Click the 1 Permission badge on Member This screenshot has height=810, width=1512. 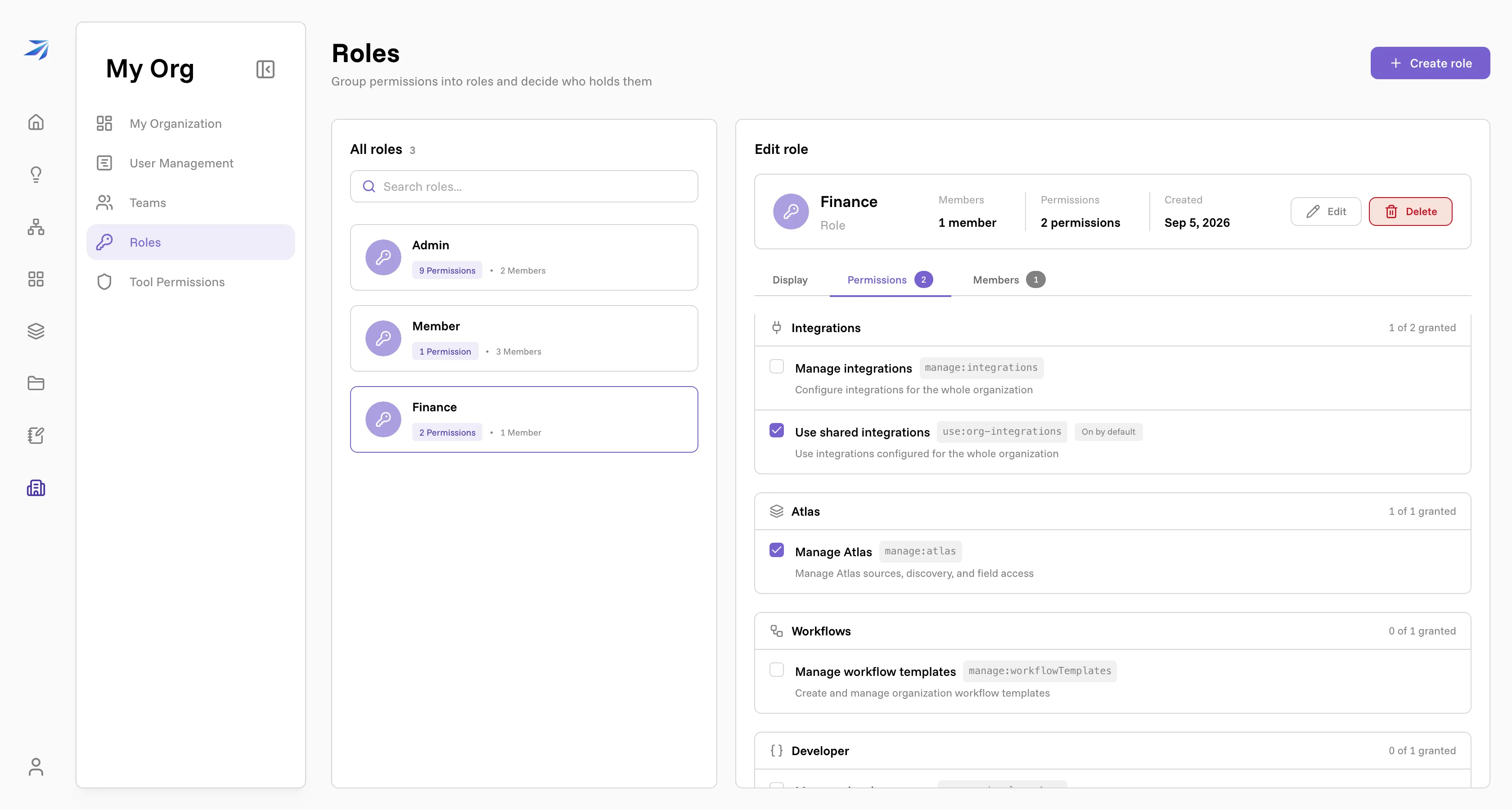pos(445,351)
